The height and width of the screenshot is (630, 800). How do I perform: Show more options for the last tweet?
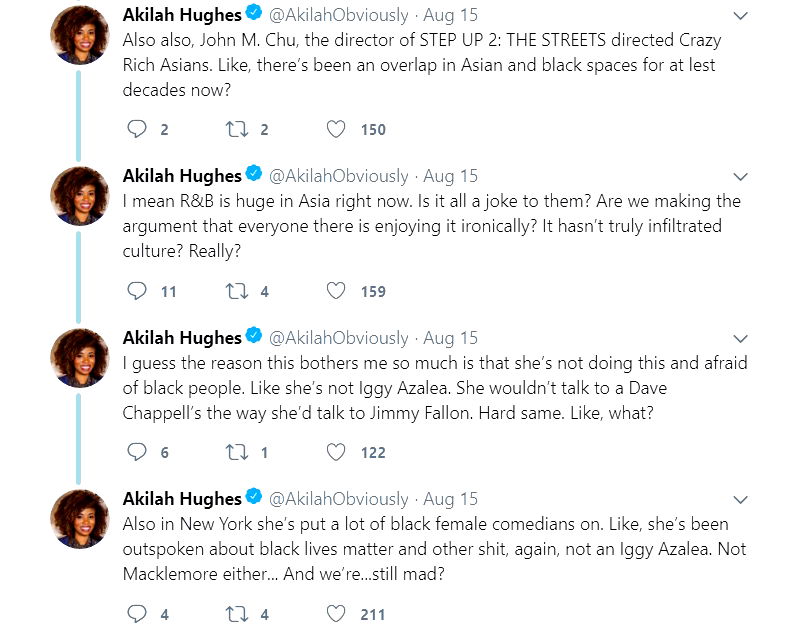click(x=740, y=499)
